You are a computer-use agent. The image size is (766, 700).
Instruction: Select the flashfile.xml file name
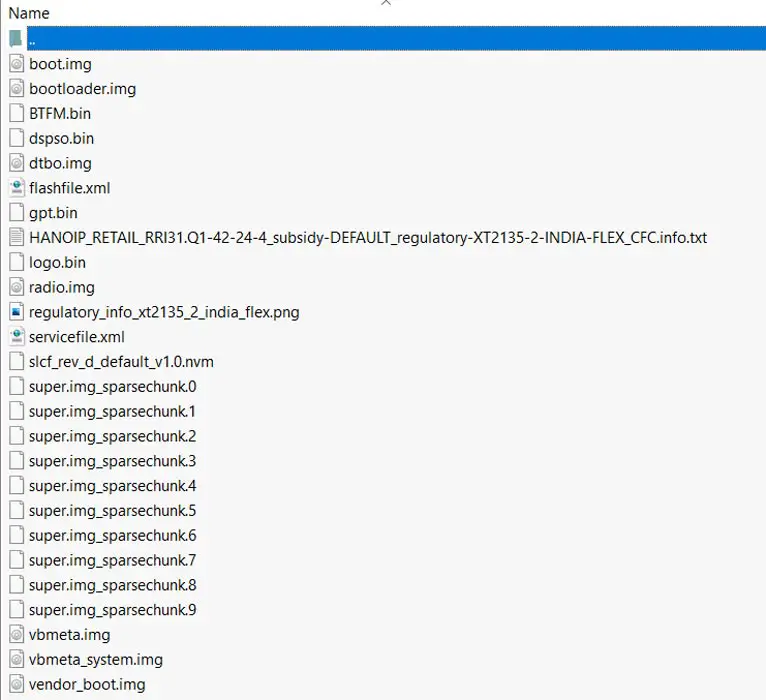coord(69,188)
